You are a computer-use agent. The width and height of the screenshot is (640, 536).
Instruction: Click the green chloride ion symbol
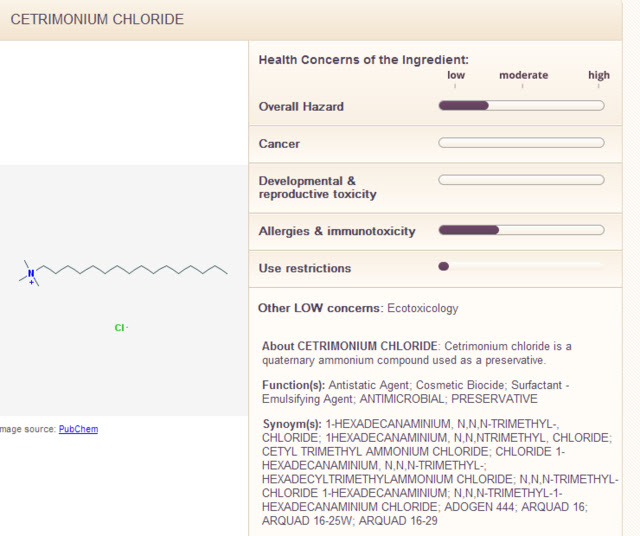119,327
